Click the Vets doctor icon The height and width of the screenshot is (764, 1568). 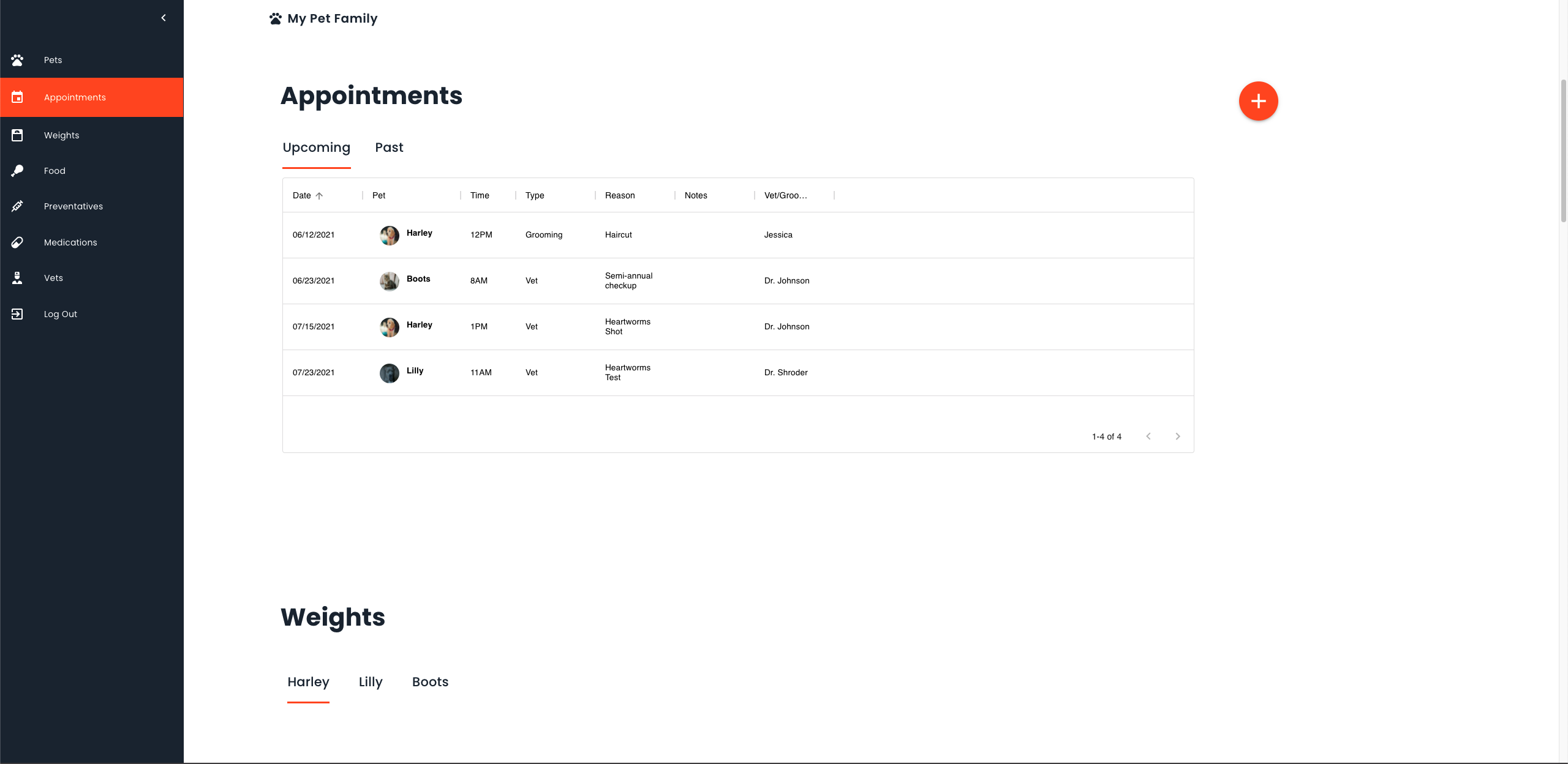(17, 278)
